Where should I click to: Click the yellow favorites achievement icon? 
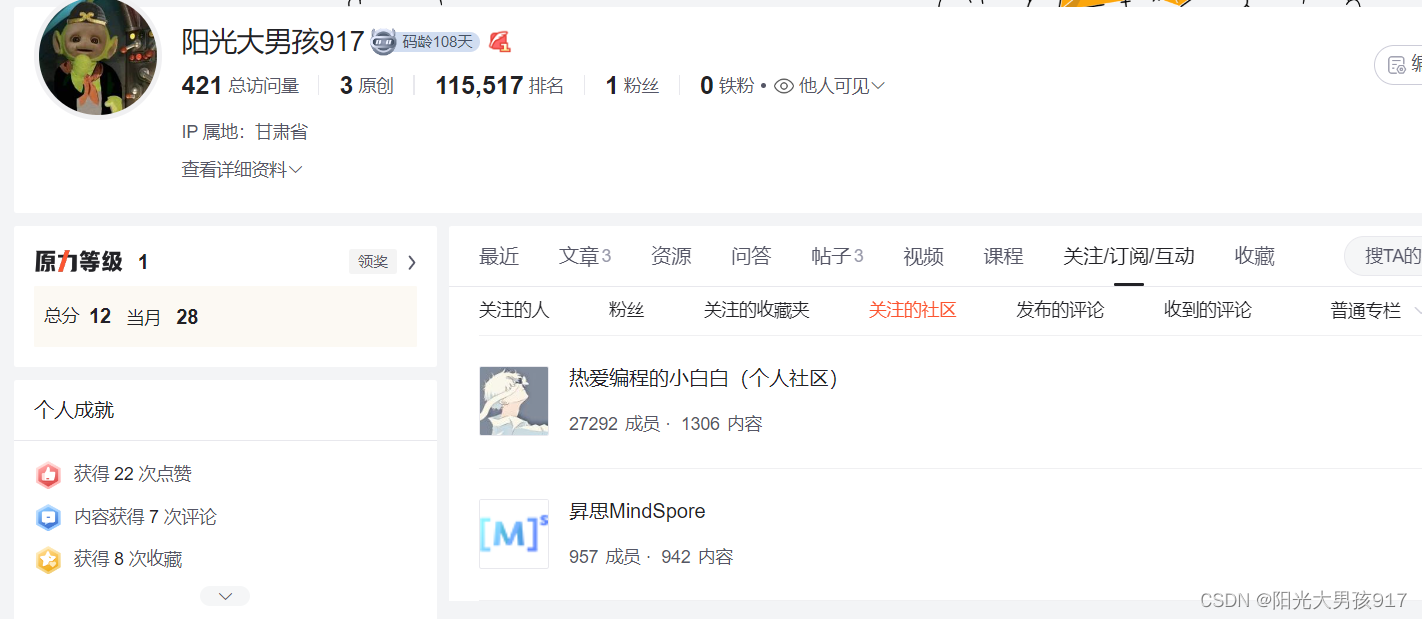(x=48, y=559)
